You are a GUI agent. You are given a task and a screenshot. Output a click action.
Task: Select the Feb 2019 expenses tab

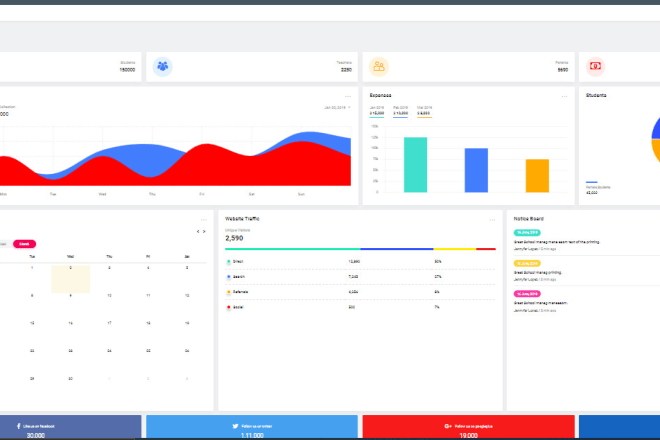(399, 110)
